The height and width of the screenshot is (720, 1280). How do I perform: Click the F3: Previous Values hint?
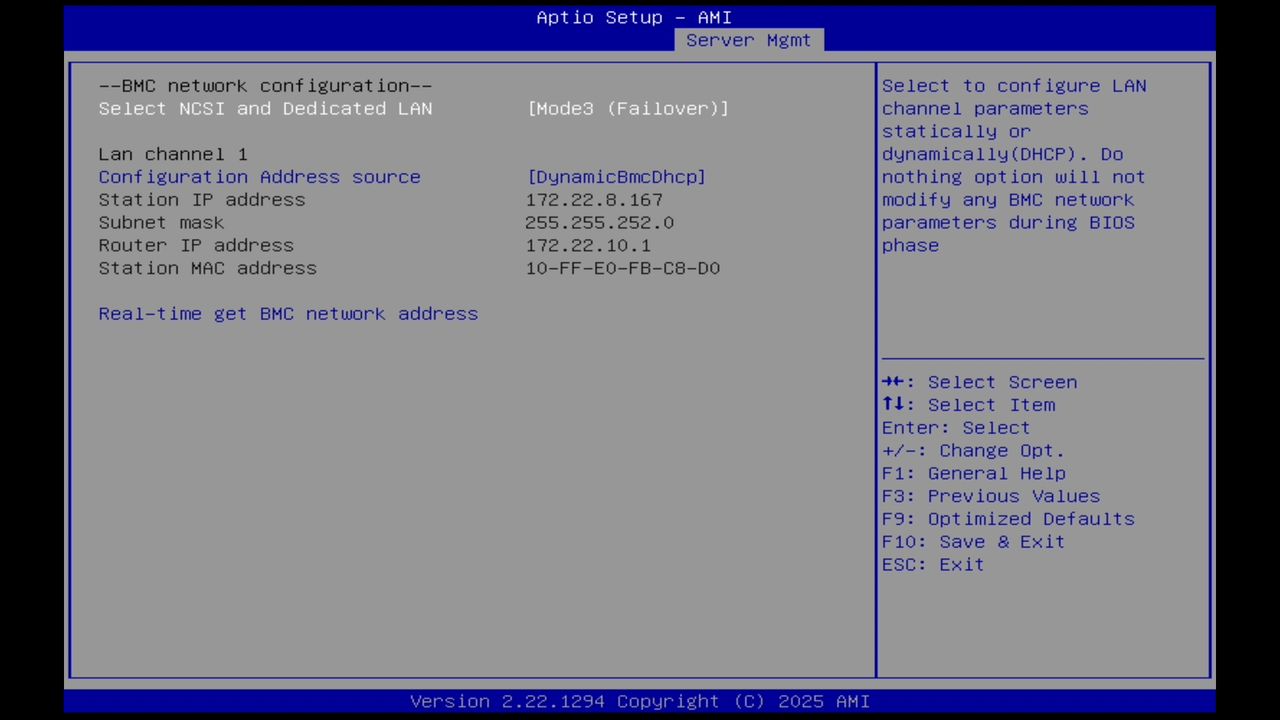point(990,496)
